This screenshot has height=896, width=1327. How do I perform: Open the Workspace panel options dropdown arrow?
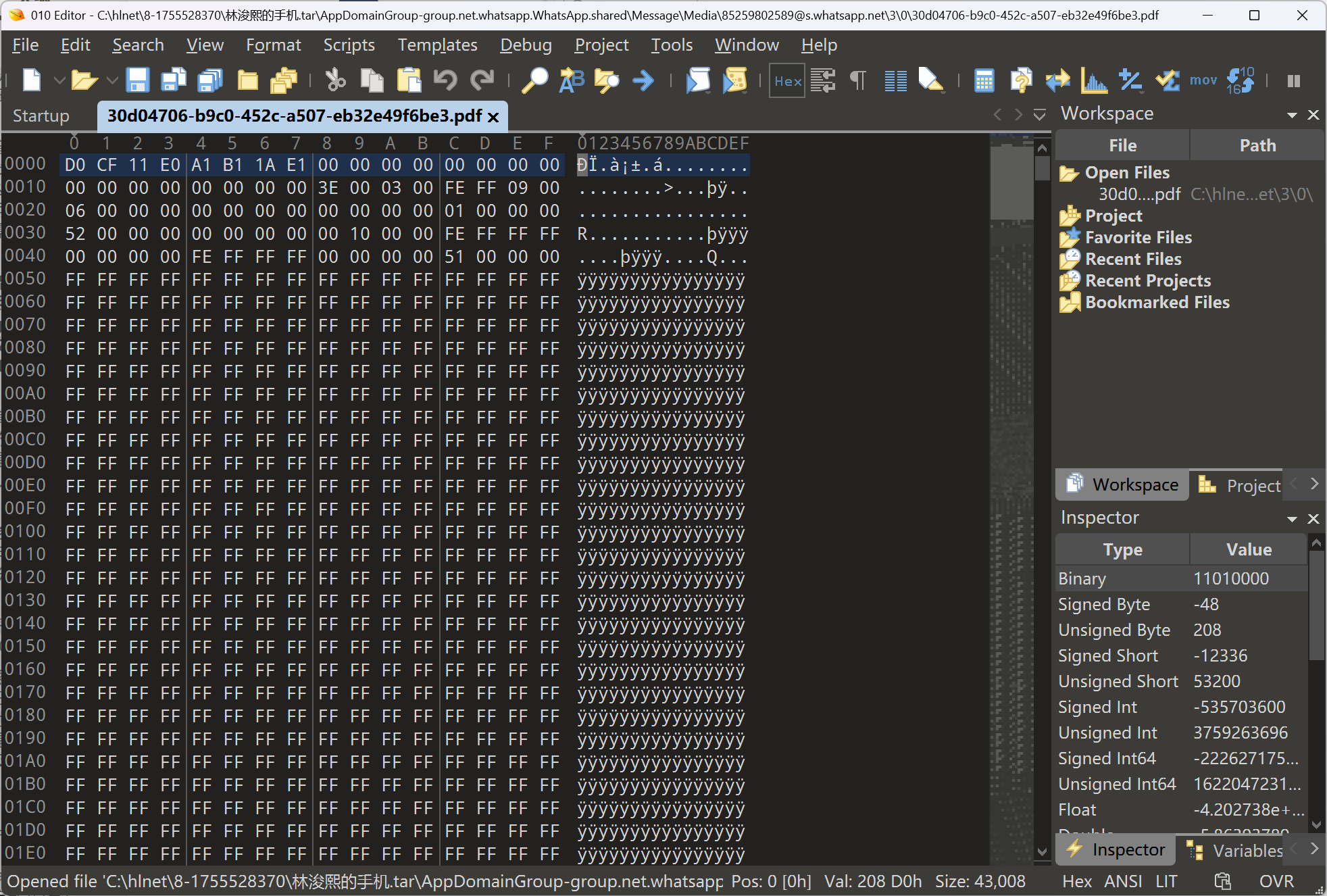(x=1292, y=115)
